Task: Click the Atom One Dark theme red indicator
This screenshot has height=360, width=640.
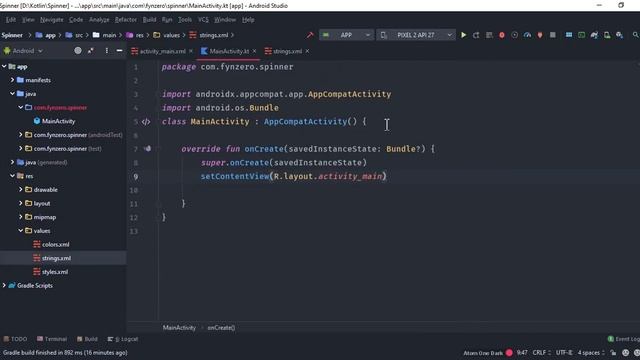Action: coord(509,353)
